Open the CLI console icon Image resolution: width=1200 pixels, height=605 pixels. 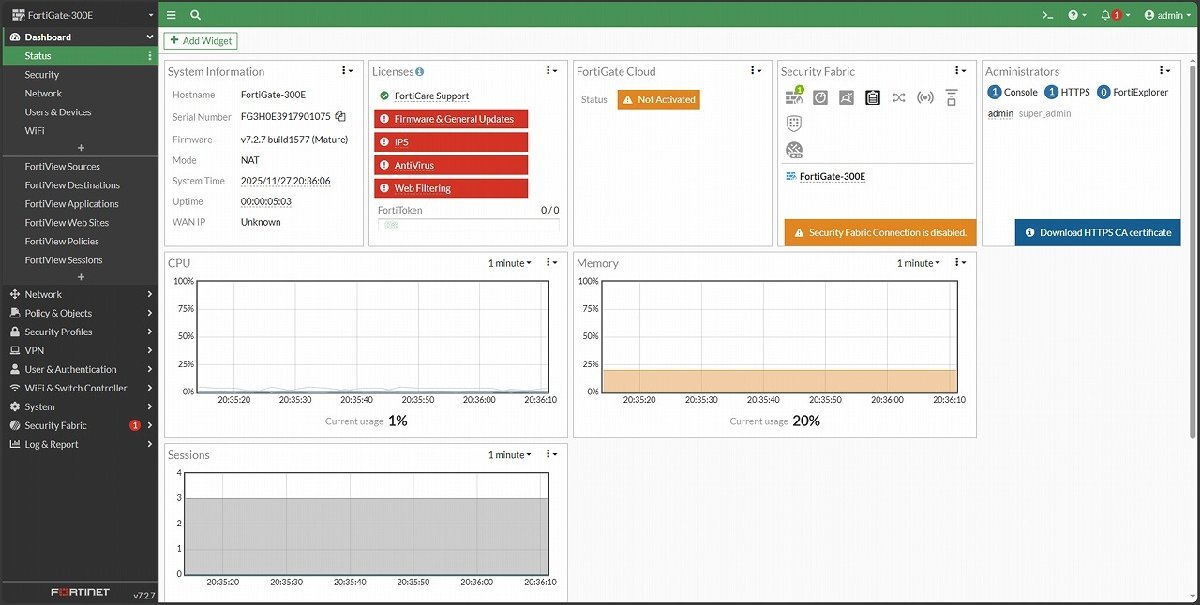tap(1047, 15)
